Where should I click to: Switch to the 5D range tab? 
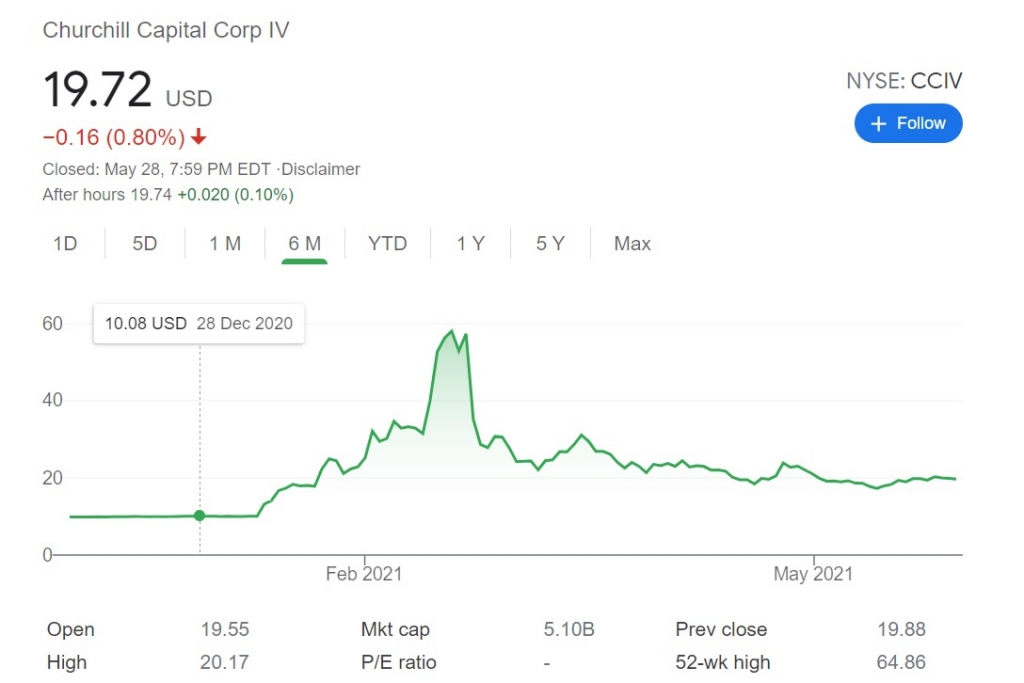point(145,243)
